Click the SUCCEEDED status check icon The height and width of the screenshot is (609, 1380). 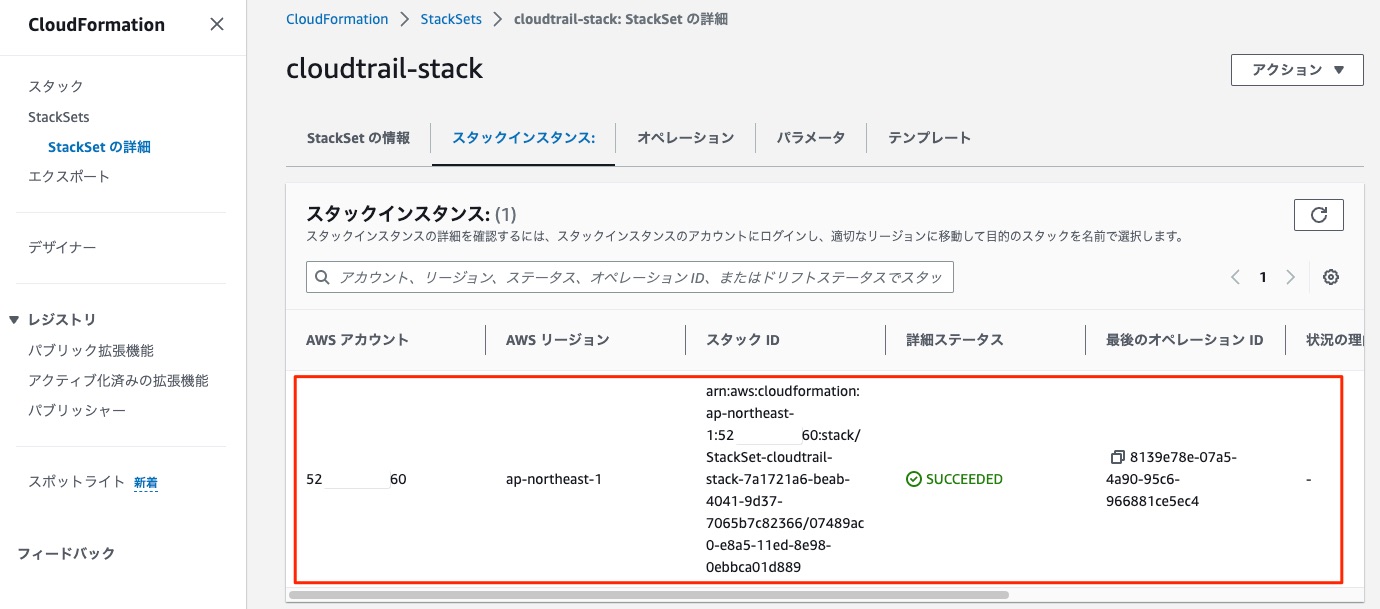coord(914,478)
